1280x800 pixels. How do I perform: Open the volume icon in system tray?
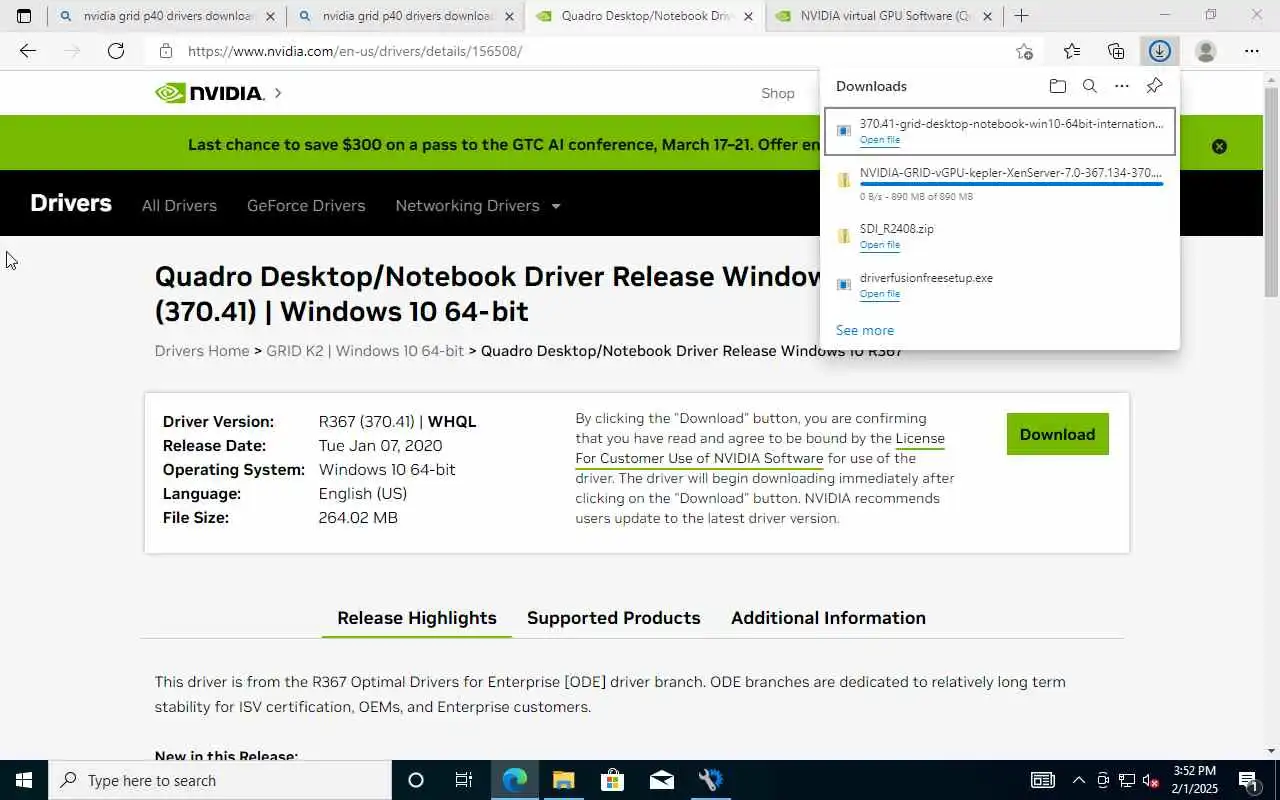1151,780
